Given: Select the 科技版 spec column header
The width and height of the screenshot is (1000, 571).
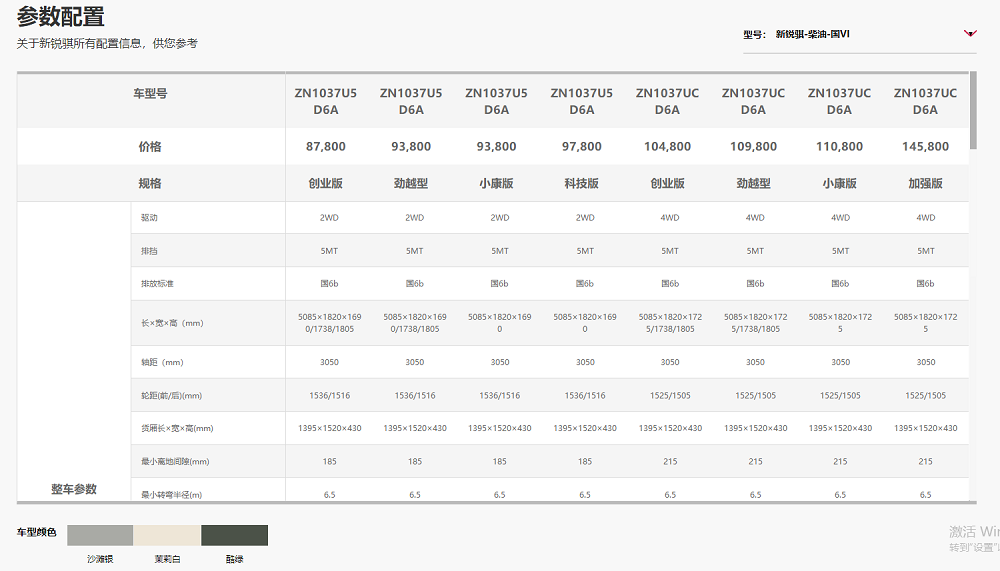Looking at the screenshot, I should pyautogui.click(x=581, y=184).
